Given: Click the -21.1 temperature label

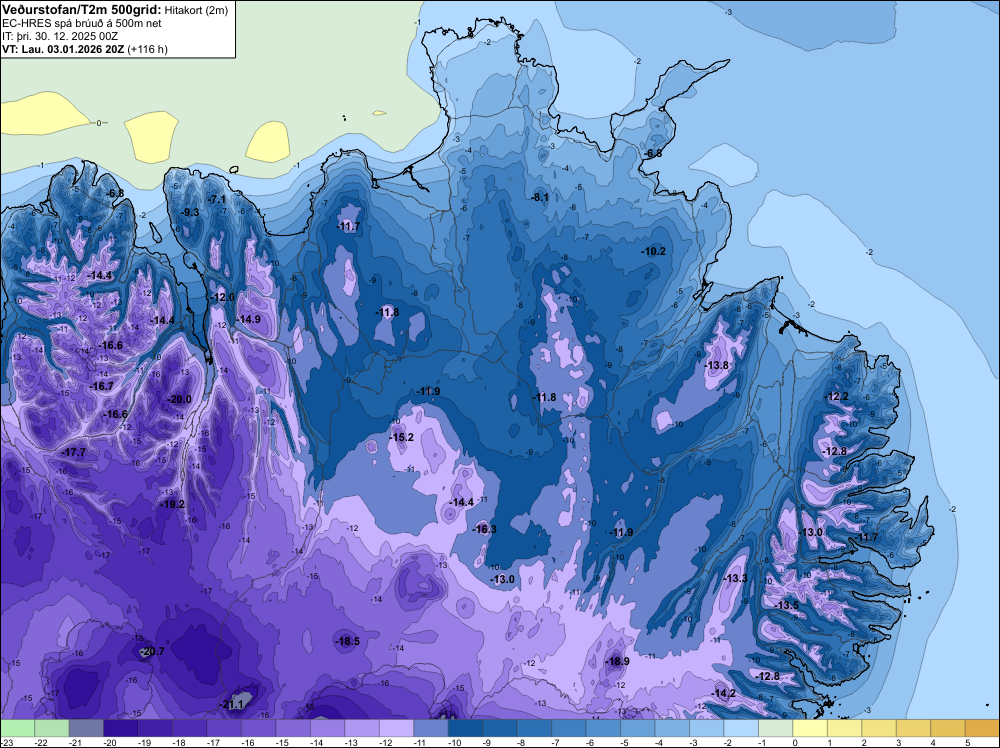Looking at the screenshot, I should (232, 704).
